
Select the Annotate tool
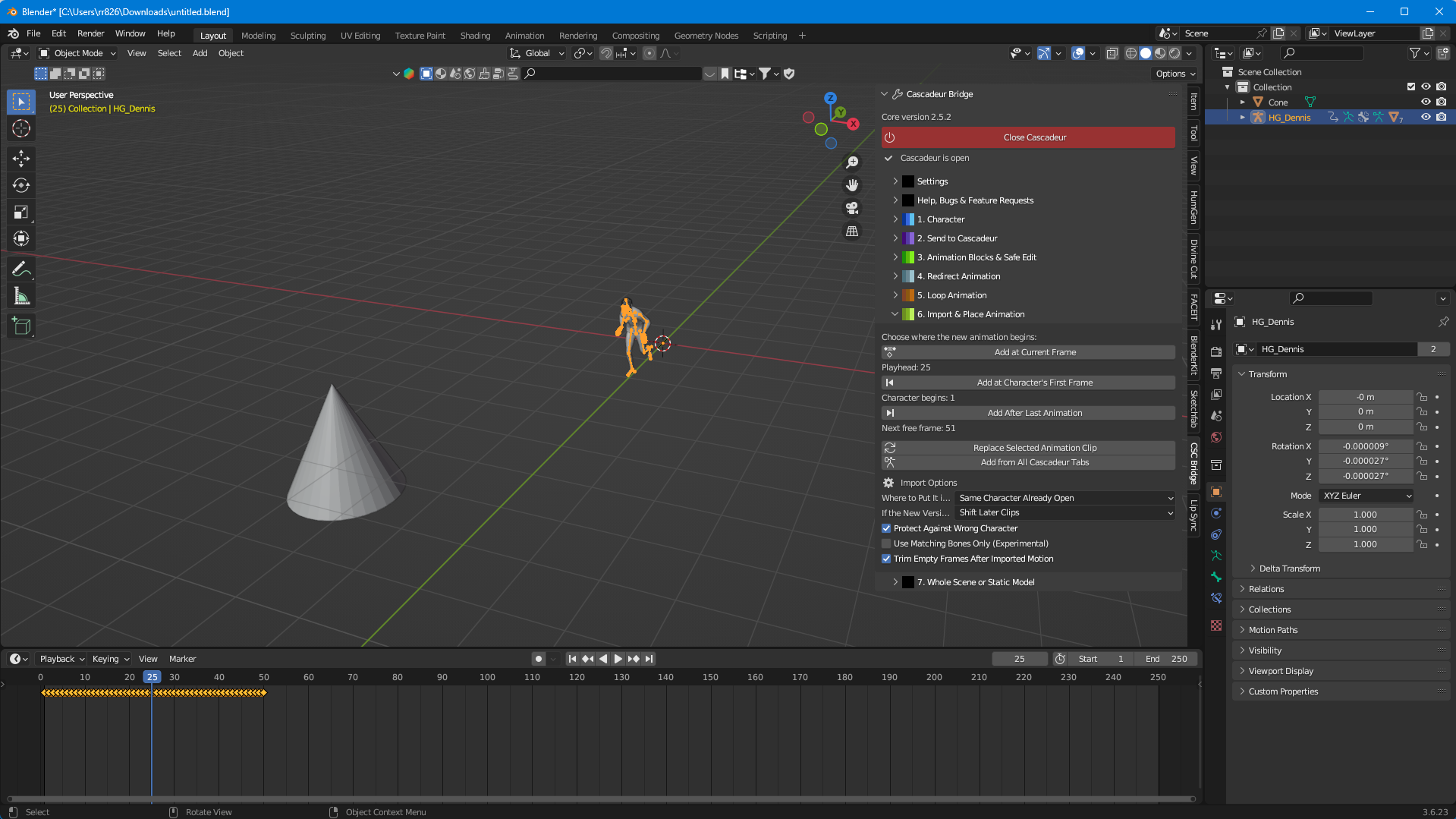(21, 269)
